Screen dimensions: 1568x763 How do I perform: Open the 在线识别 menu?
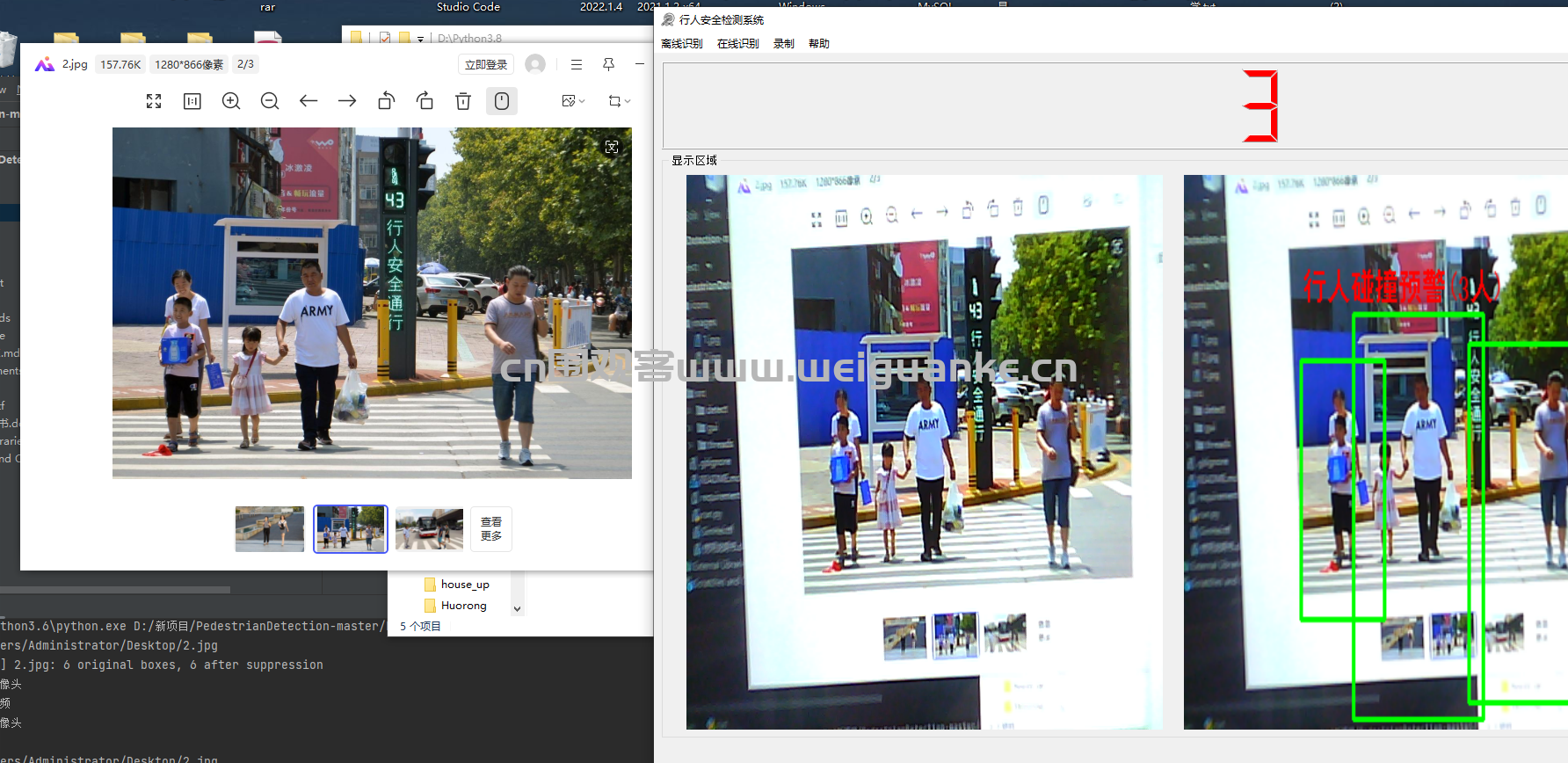pyautogui.click(x=738, y=43)
